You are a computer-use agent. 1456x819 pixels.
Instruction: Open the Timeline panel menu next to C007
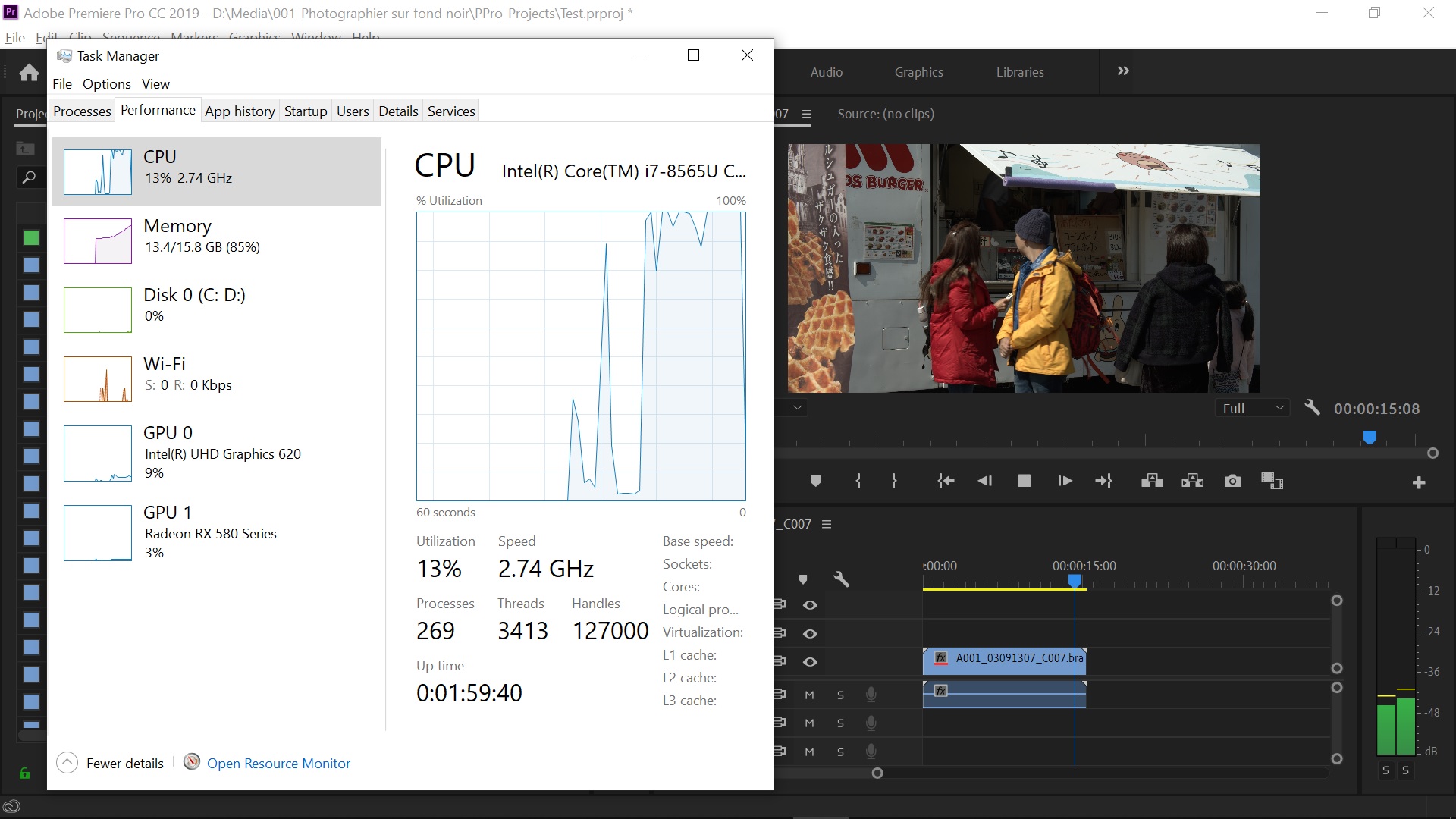827,523
